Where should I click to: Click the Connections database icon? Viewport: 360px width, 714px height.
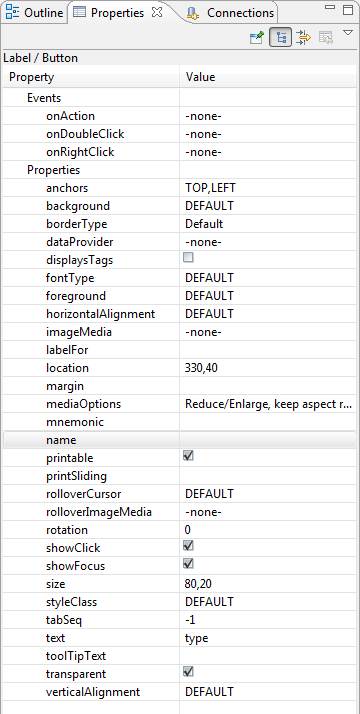[x=193, y=14]
